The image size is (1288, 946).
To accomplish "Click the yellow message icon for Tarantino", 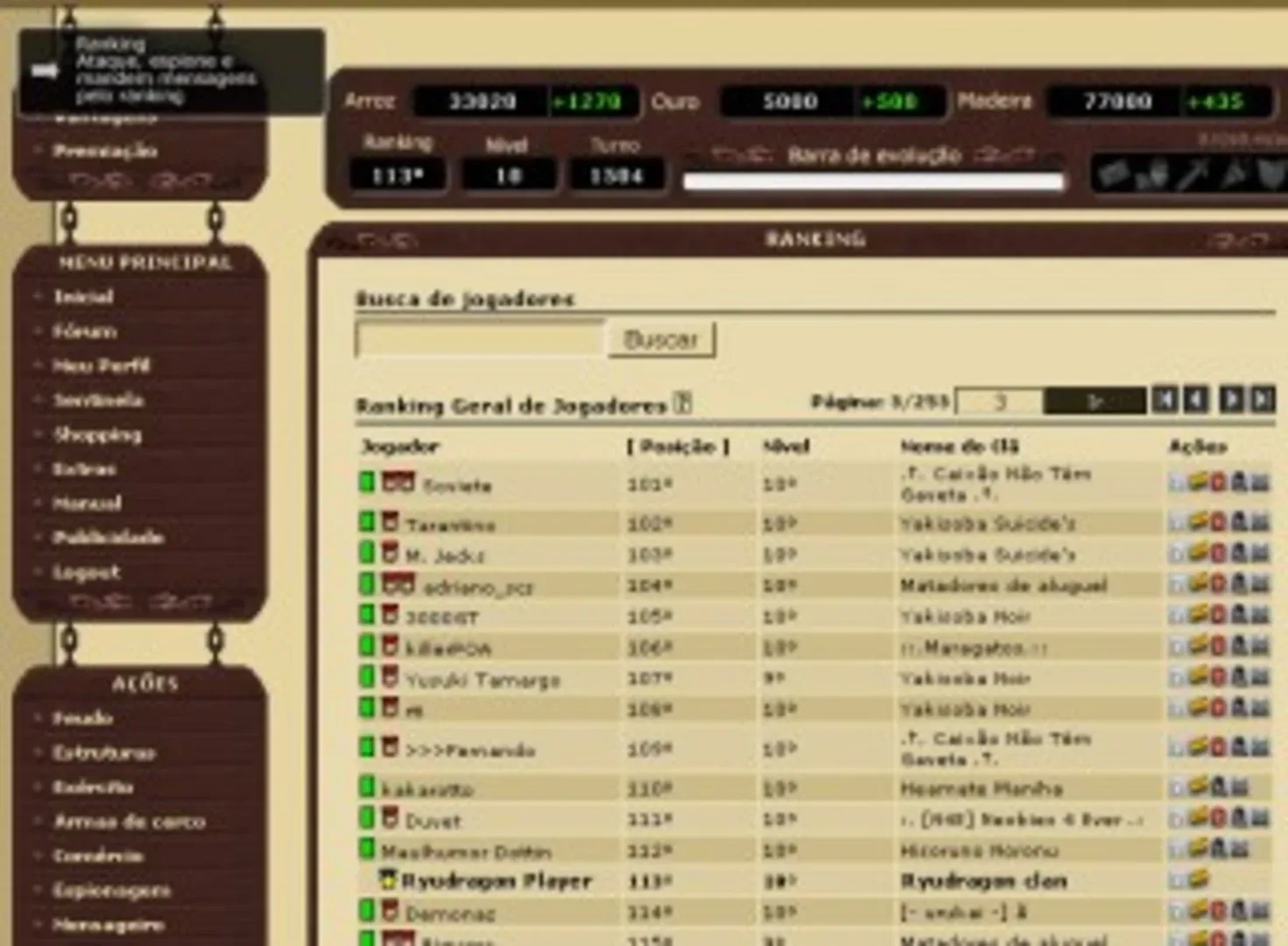I will [x=1198, y=522].
